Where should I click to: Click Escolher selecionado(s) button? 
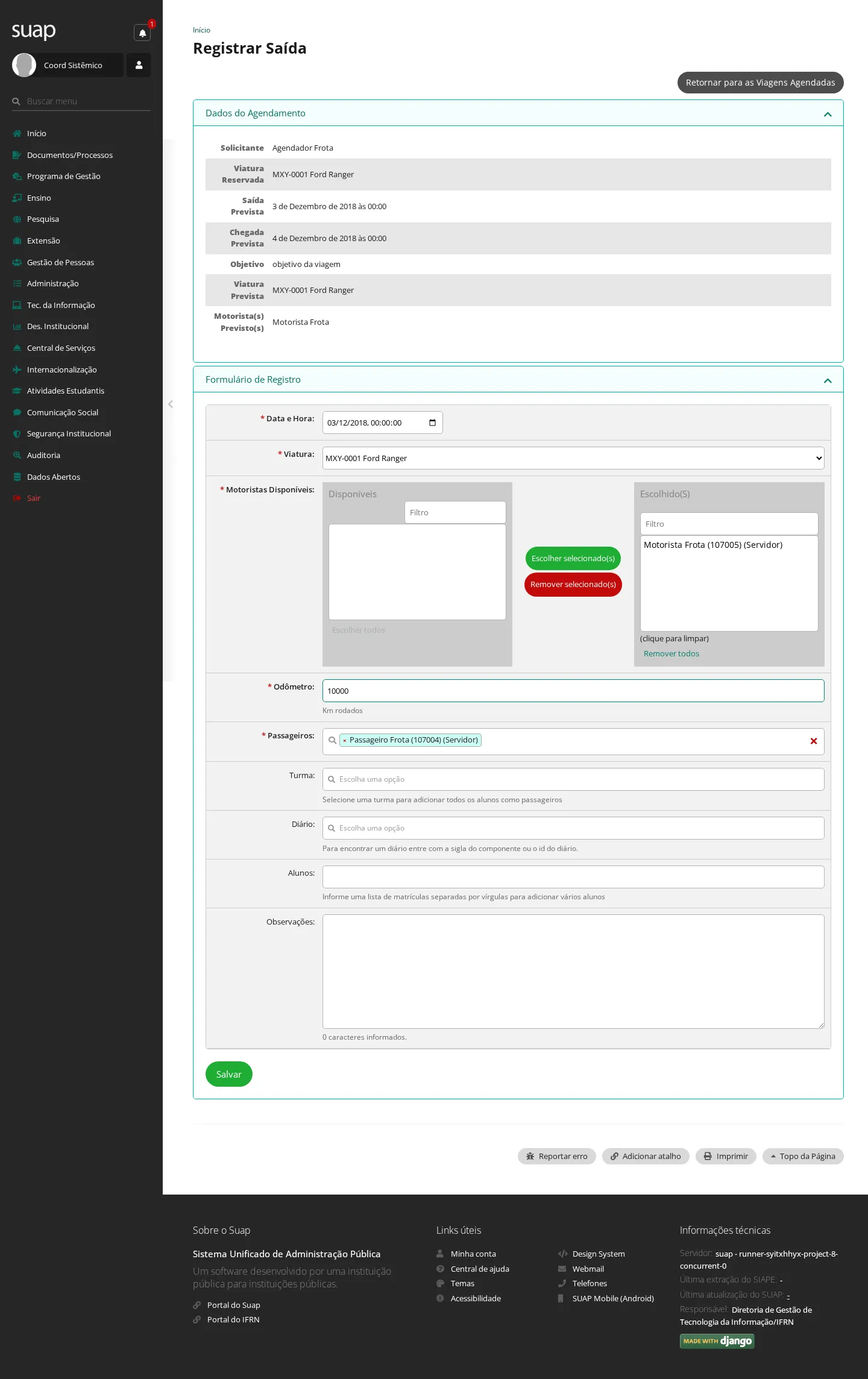pyautogui.click(x=573, y=558)
